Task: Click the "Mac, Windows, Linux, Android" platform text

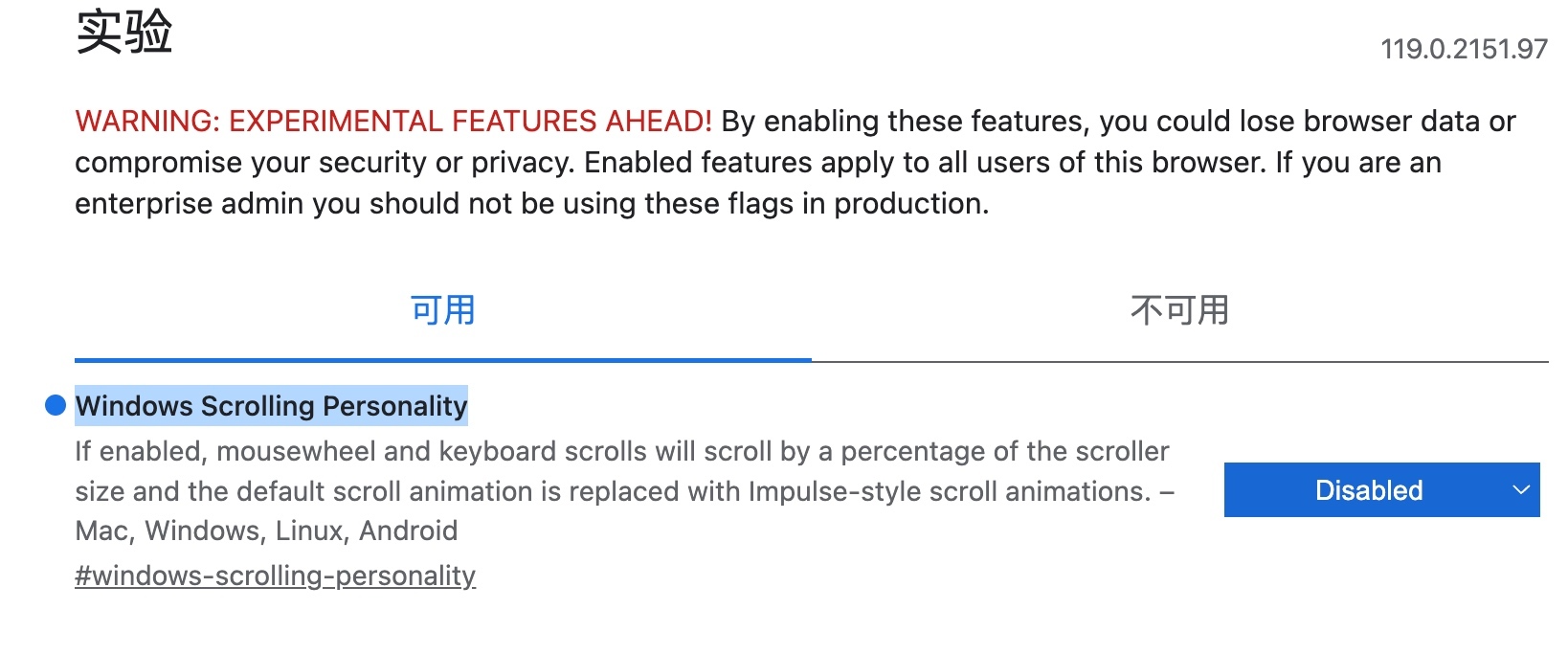Action: click(x=266, y=531)
